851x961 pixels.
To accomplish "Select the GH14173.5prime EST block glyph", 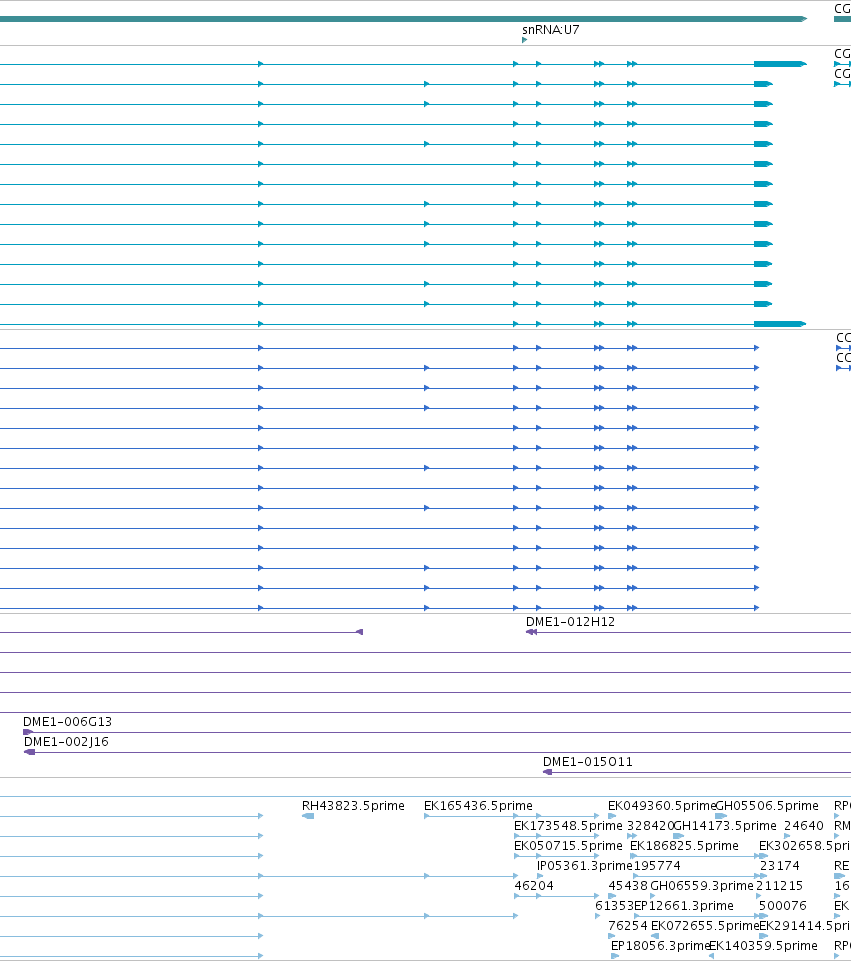I will [678, 836].
